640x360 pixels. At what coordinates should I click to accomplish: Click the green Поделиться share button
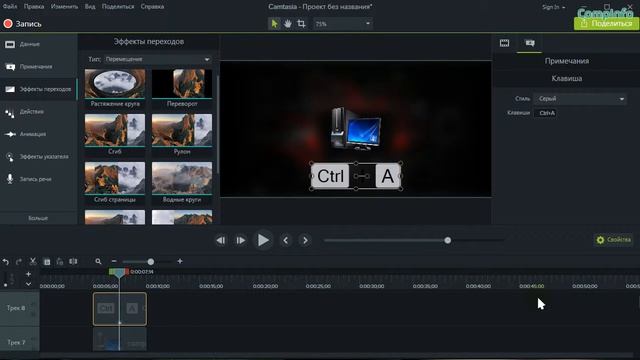(606, 24)
